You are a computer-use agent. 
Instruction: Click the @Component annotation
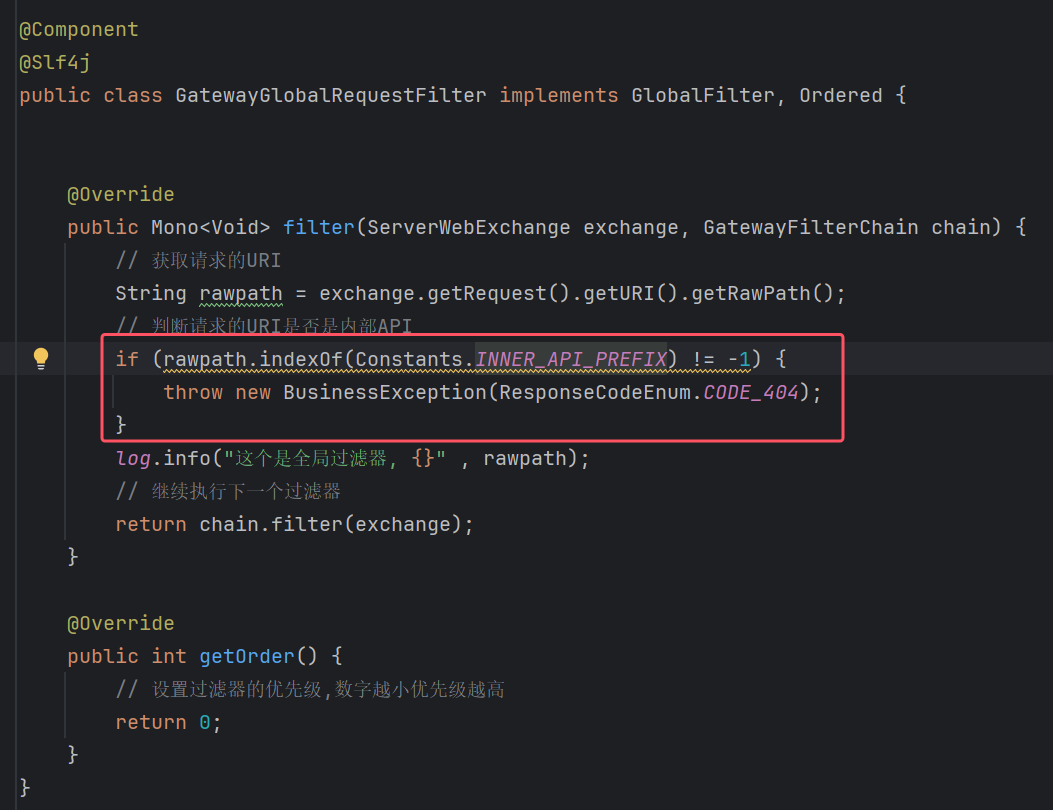click(x=79, y=30)
